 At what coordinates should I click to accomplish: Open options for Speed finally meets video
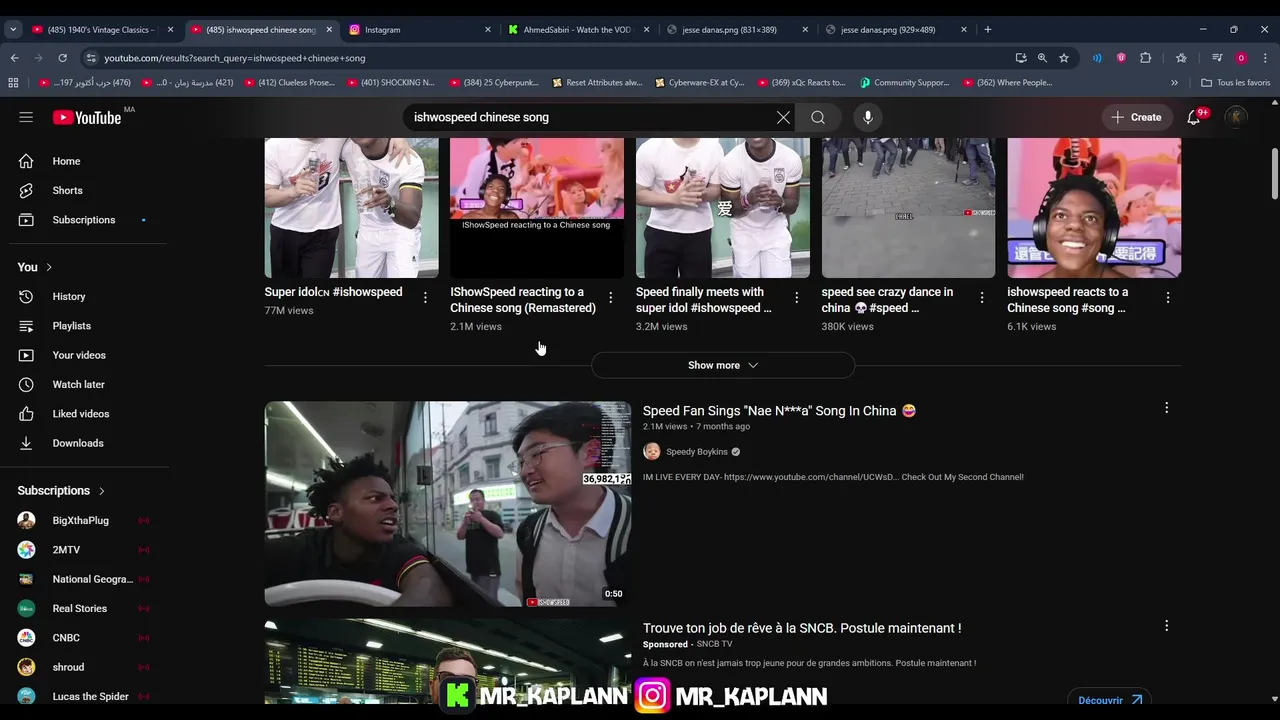pyautogui.click(x=797, y=297)
